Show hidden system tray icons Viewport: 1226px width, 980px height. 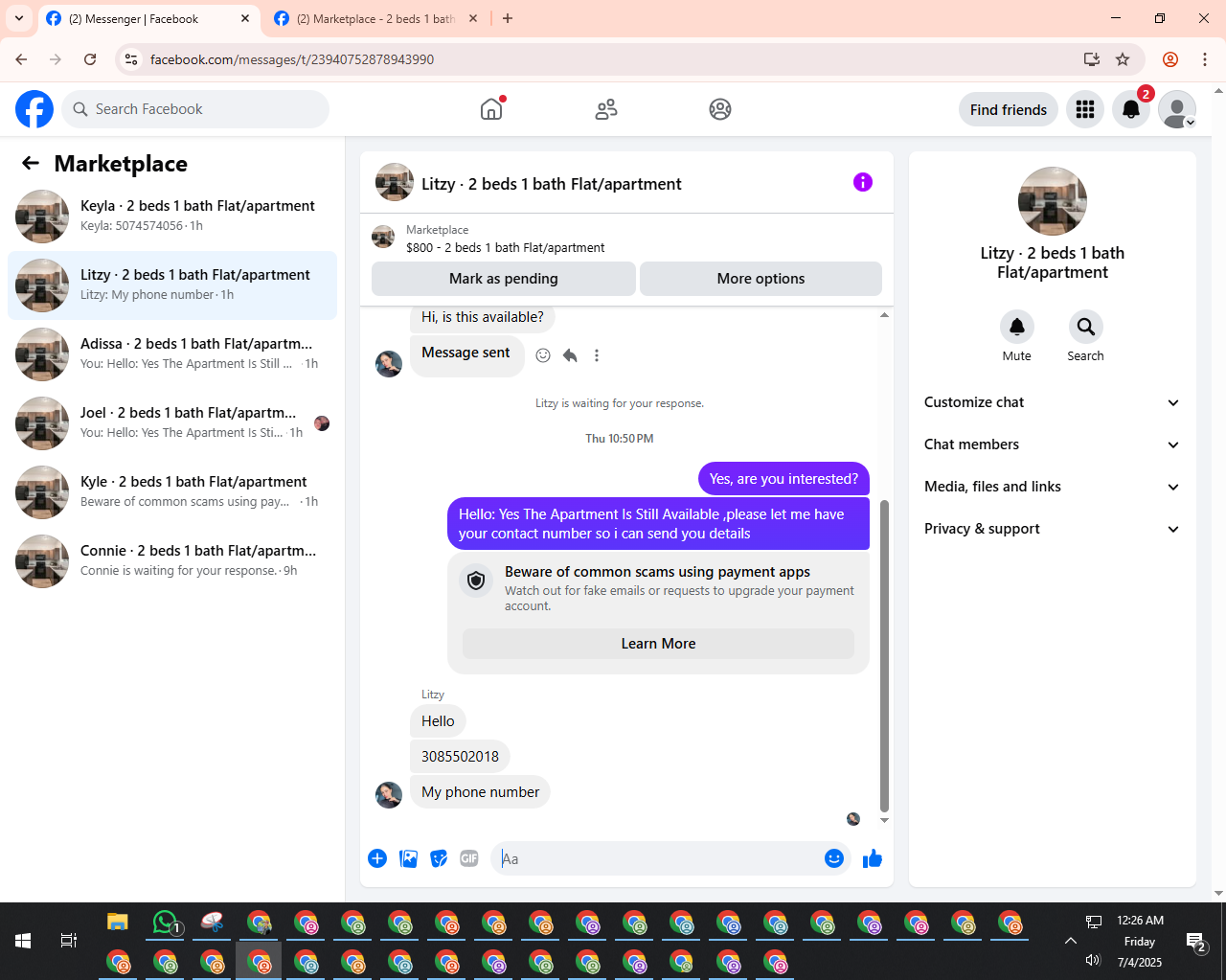click(1071, 941)
